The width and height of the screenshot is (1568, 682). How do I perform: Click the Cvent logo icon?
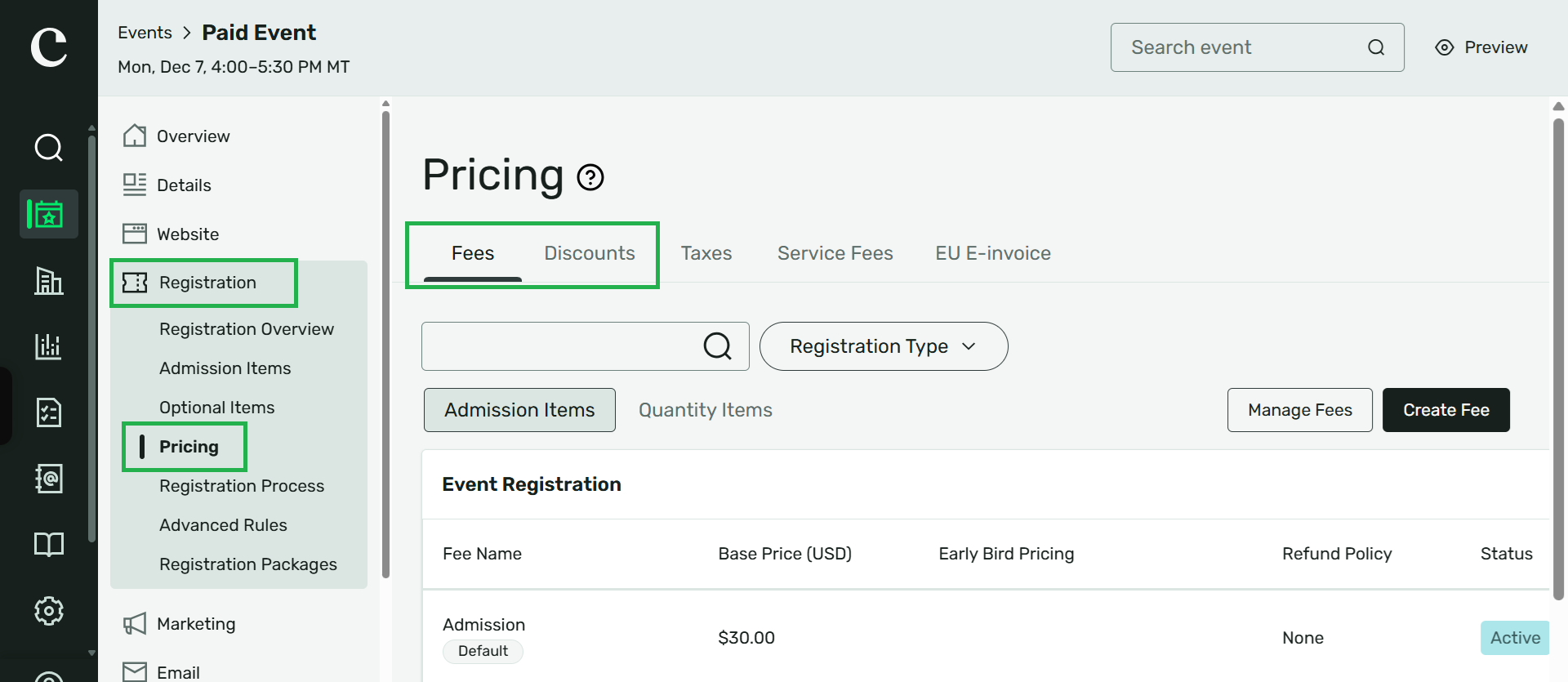[x=49, y=47]
